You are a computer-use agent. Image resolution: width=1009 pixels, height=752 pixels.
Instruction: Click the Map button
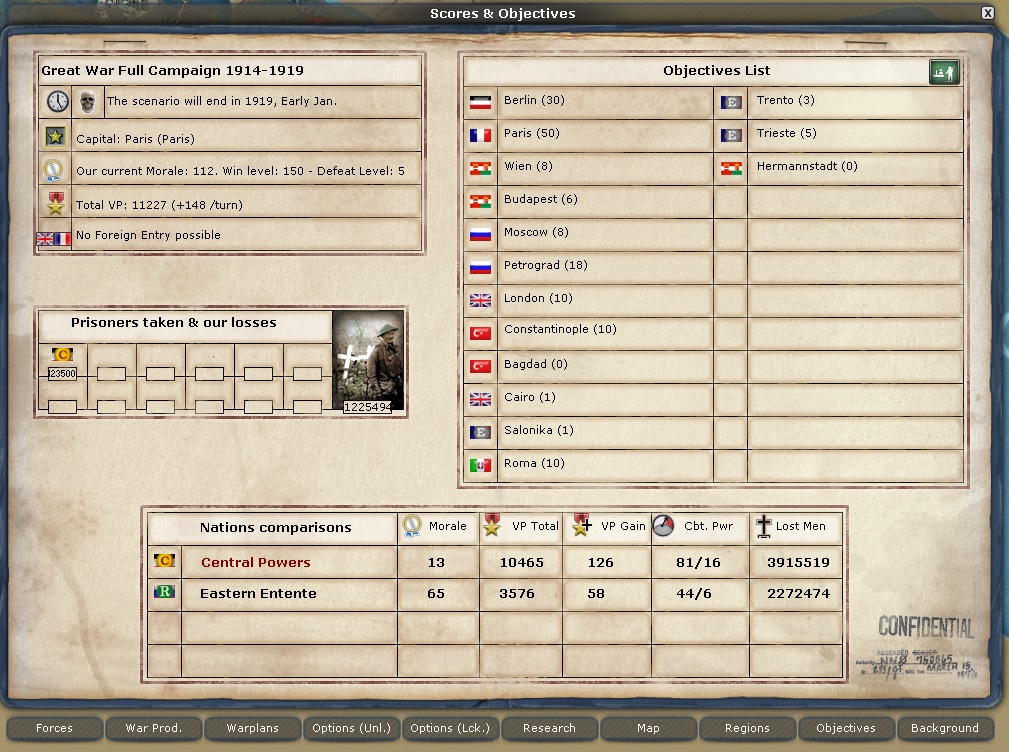point(648,728)
